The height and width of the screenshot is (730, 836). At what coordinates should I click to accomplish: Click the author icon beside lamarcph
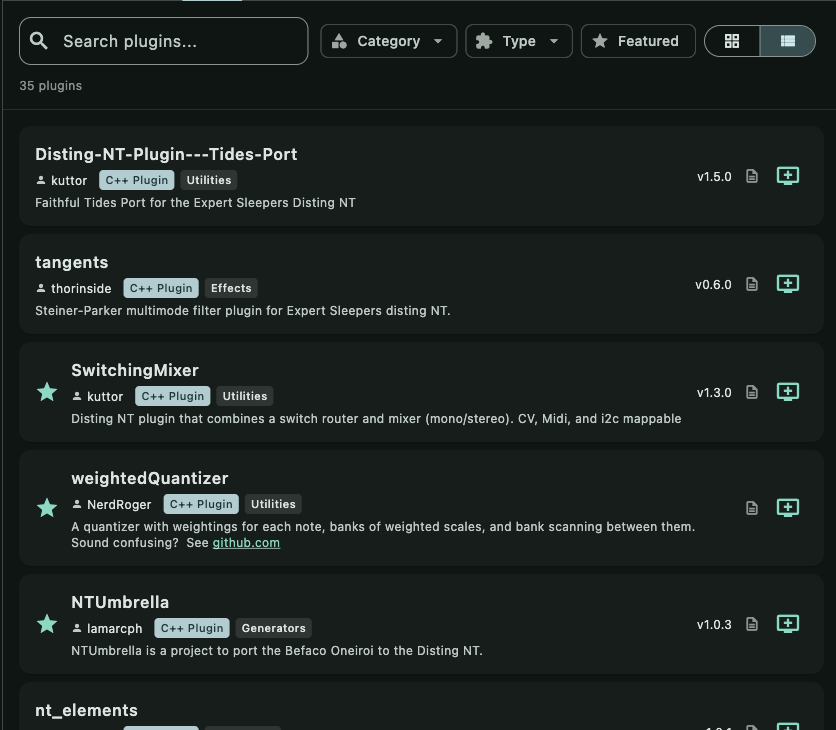pos(77,628)
